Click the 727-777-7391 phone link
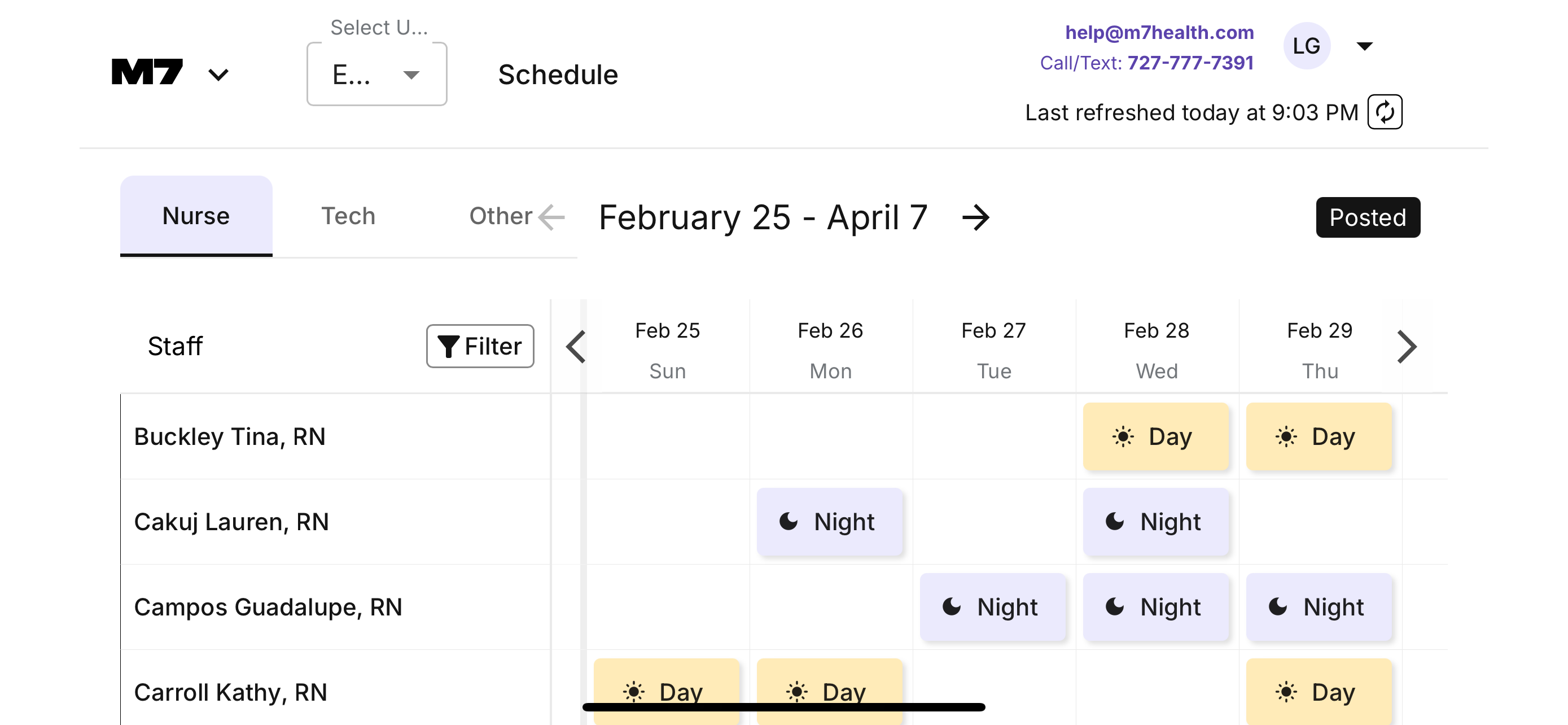 pos(1190,63)
